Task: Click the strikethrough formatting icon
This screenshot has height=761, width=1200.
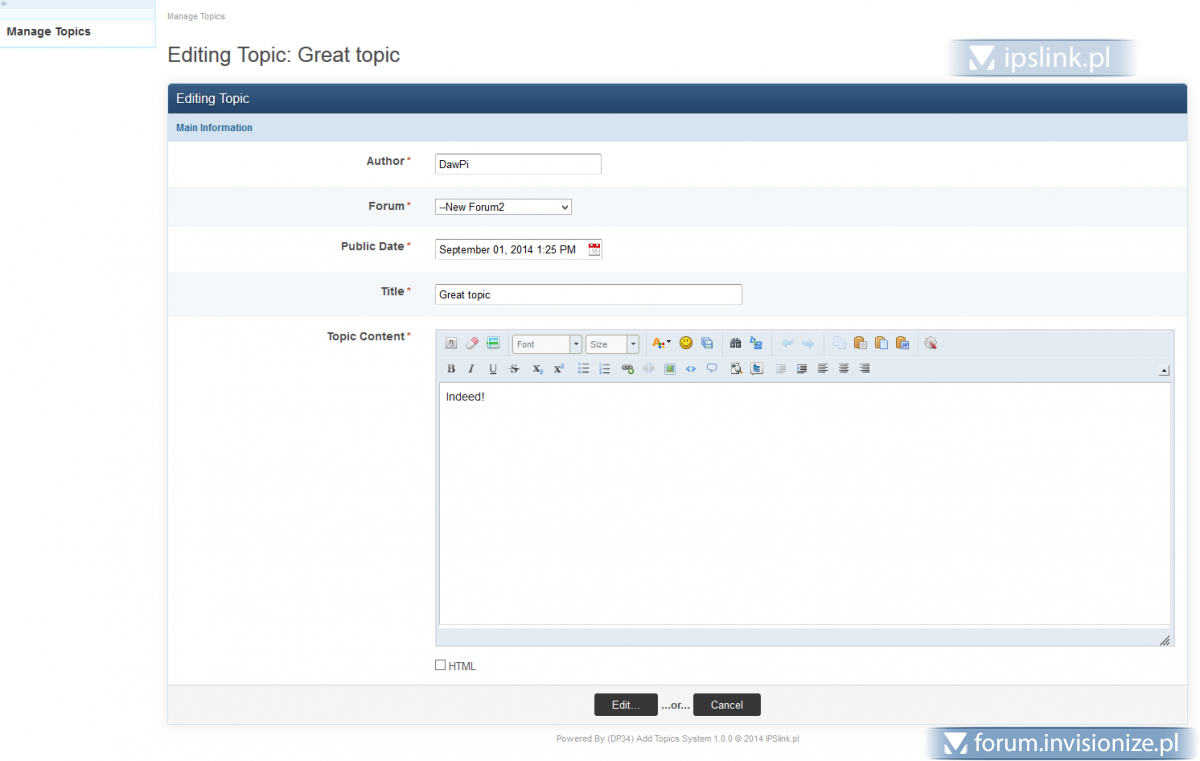Action: (x=515, y=369)
